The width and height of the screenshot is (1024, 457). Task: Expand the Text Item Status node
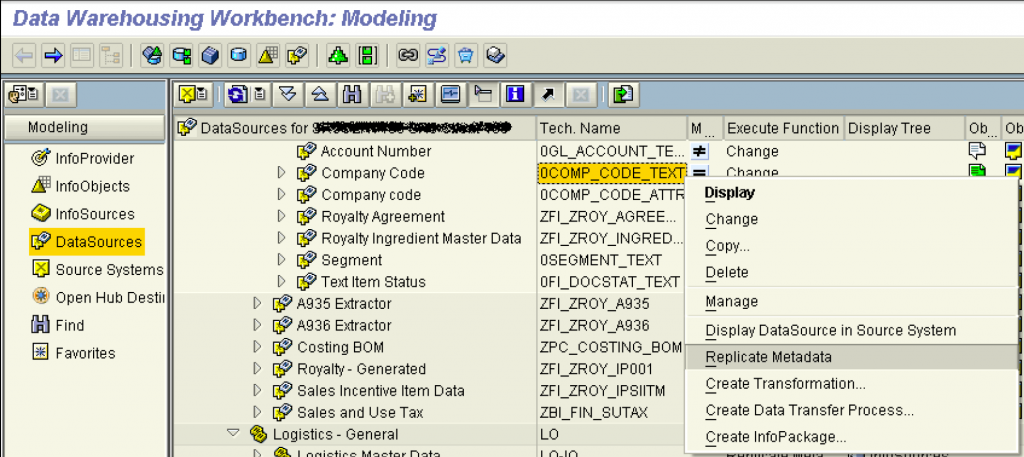(281, 282)
